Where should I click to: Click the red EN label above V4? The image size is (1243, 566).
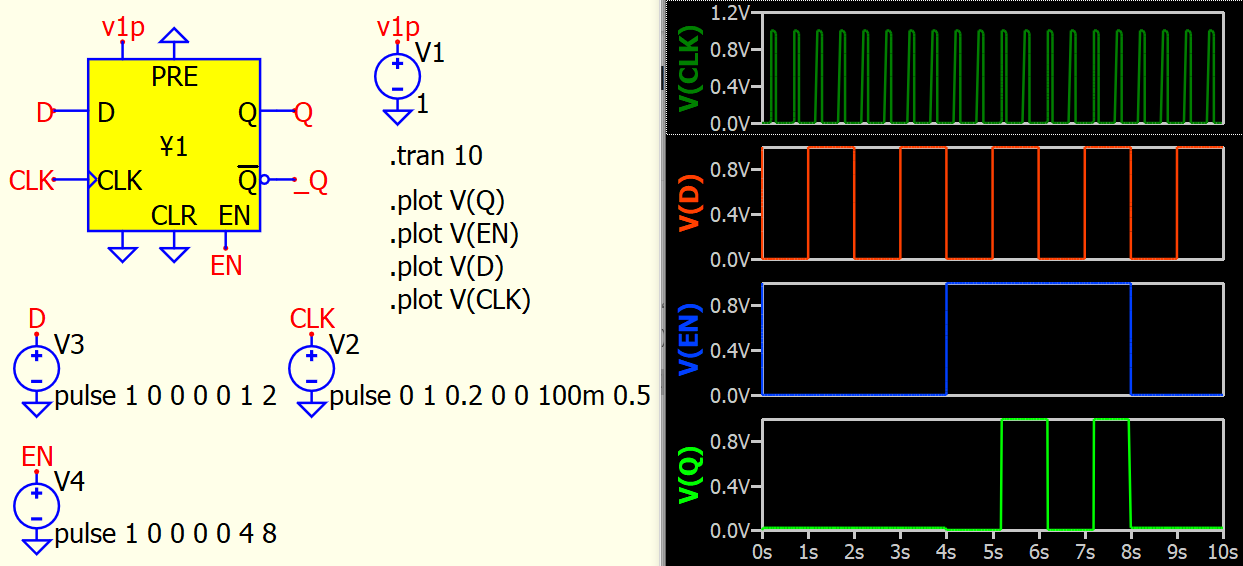coord(37,457)
